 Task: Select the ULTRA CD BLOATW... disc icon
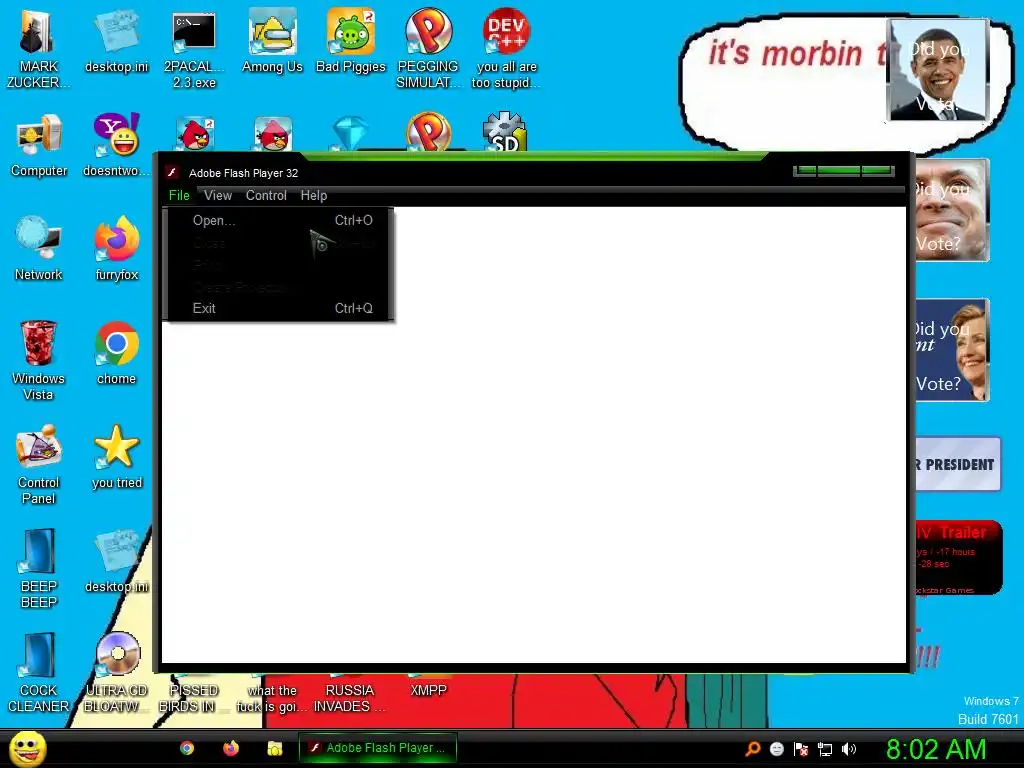point(116,673)
